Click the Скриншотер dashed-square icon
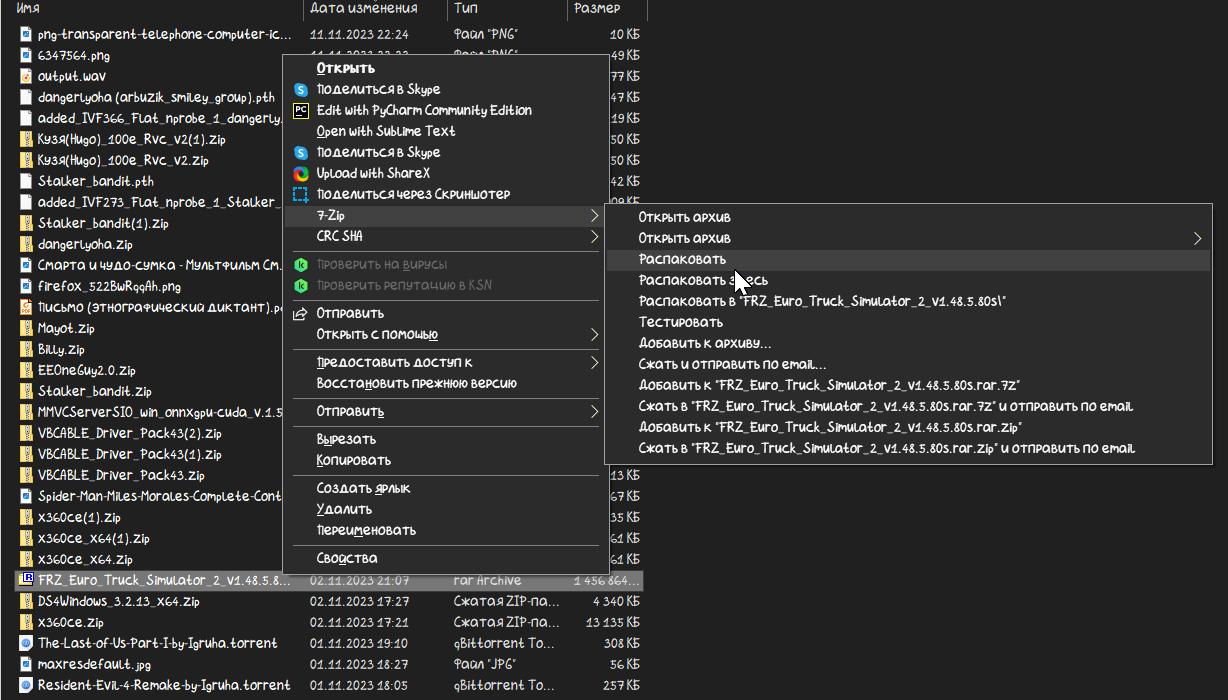The height and width of the screenshot is (700, 1228). (x=300, y=194)
